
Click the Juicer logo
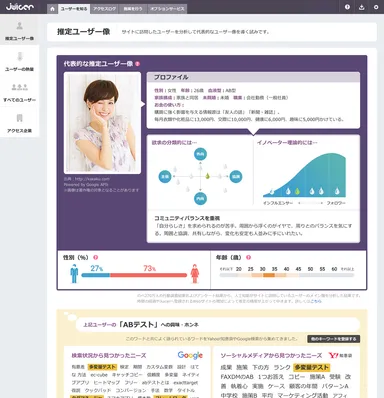coord(20,6)
